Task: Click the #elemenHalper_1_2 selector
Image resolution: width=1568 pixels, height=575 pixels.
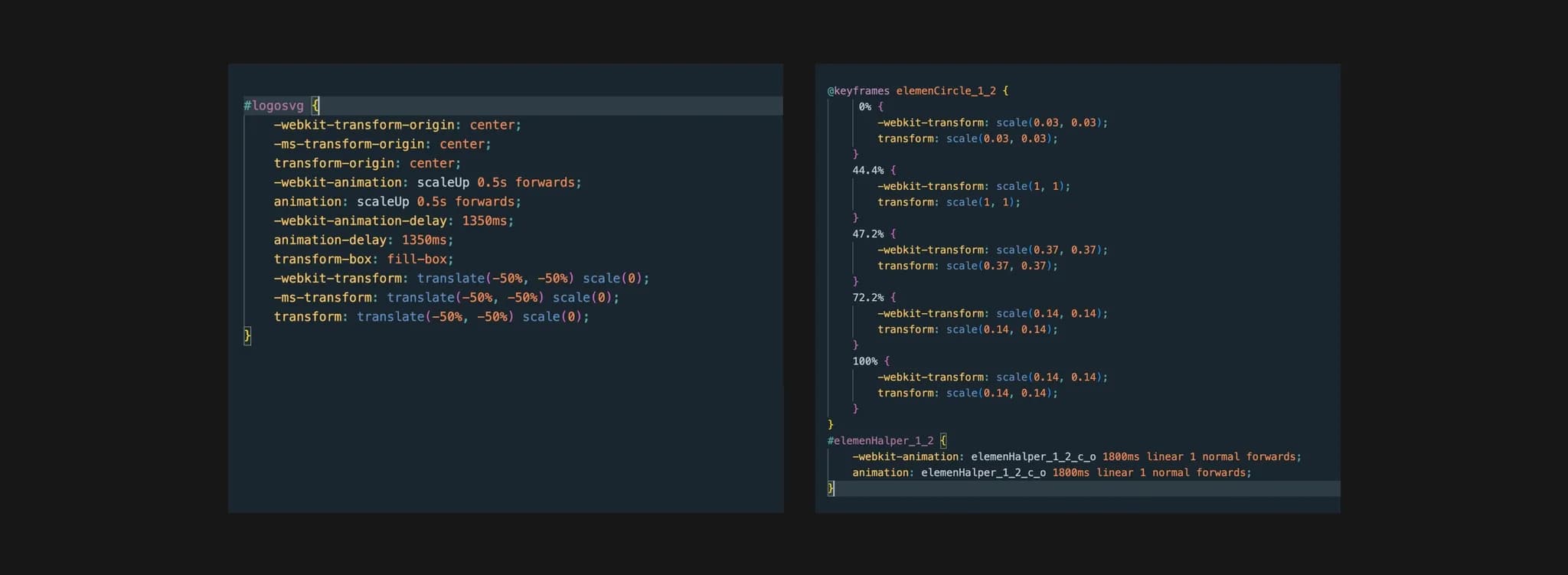Action: (x=880, y=441)
